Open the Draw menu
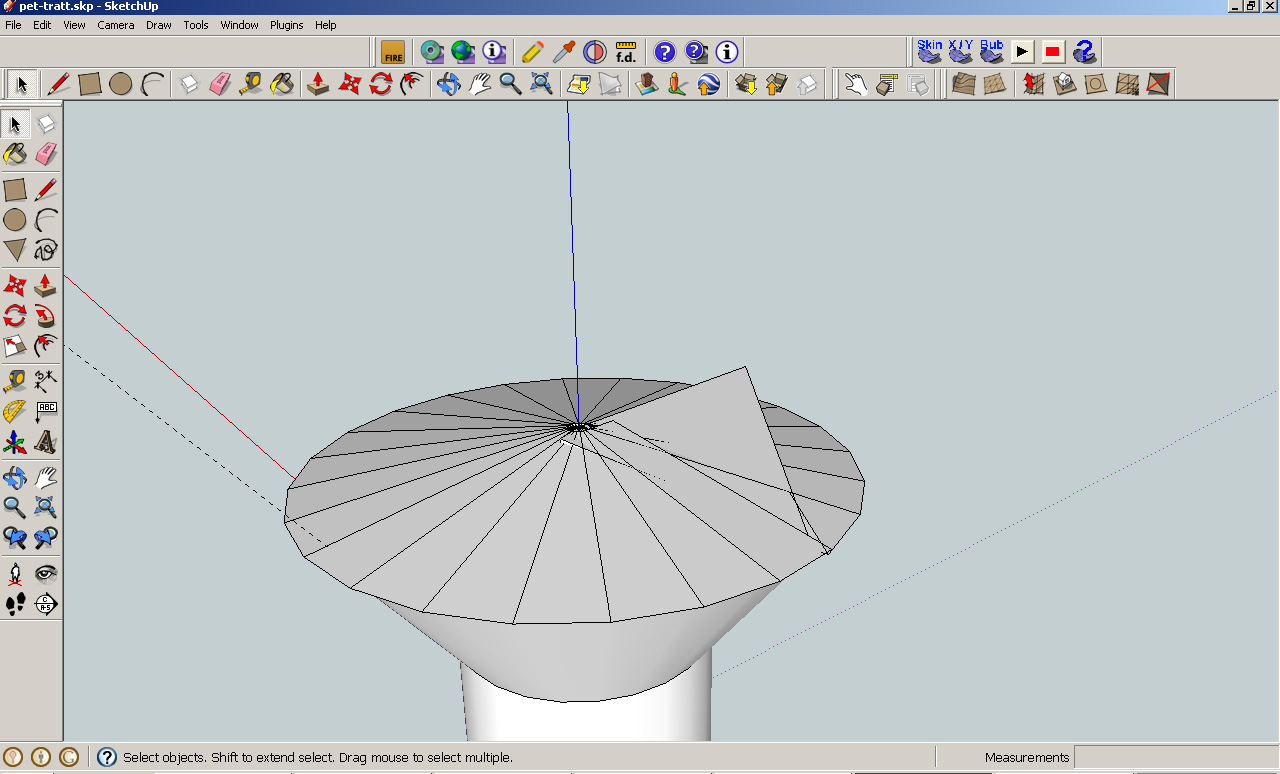Screen dimensions: 1280x774 pos(159,25)
